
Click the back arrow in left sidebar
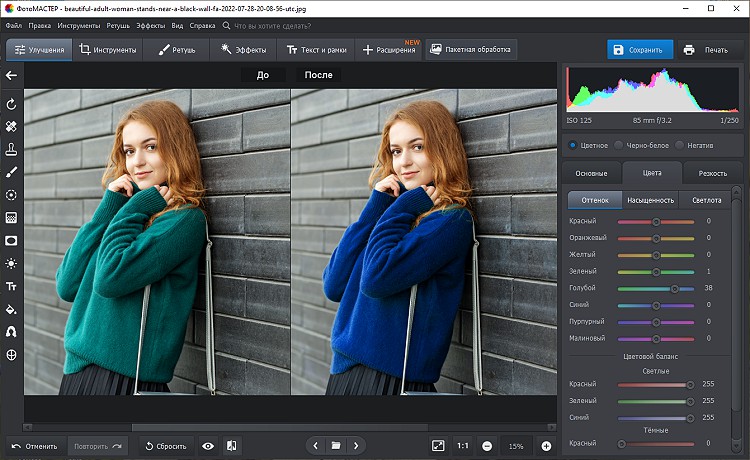click(x=11, y=75)
